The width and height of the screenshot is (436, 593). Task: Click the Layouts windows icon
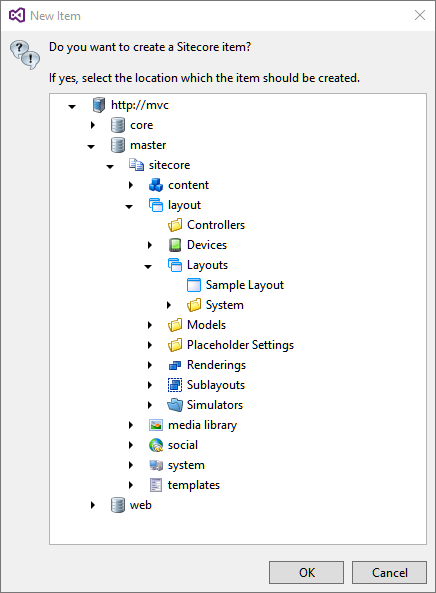click(175, 265)
